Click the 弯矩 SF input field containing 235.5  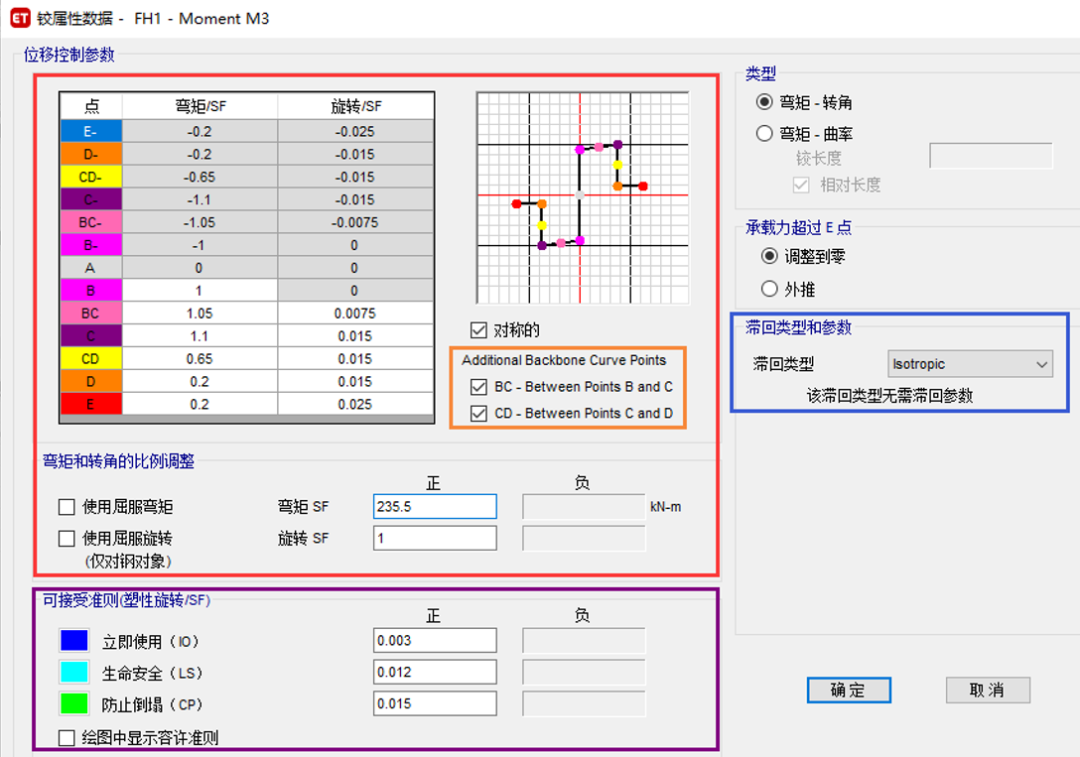point(434,506)
